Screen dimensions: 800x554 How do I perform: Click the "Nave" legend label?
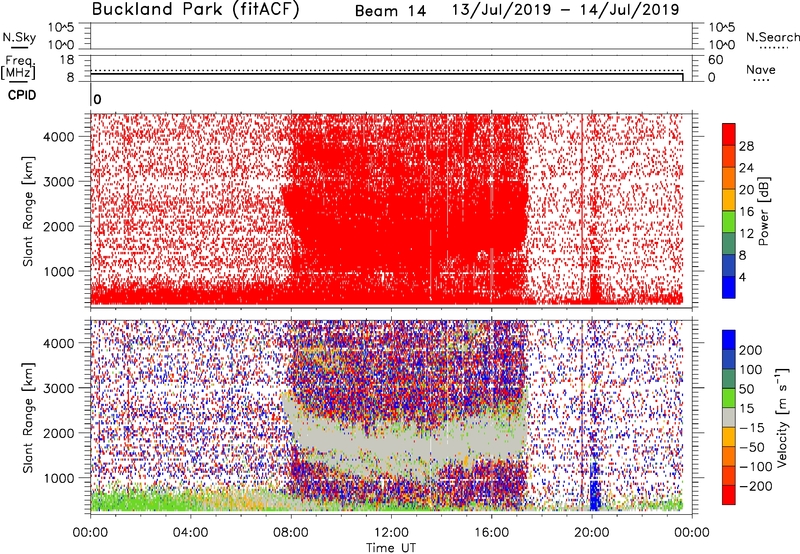[761, 69]
